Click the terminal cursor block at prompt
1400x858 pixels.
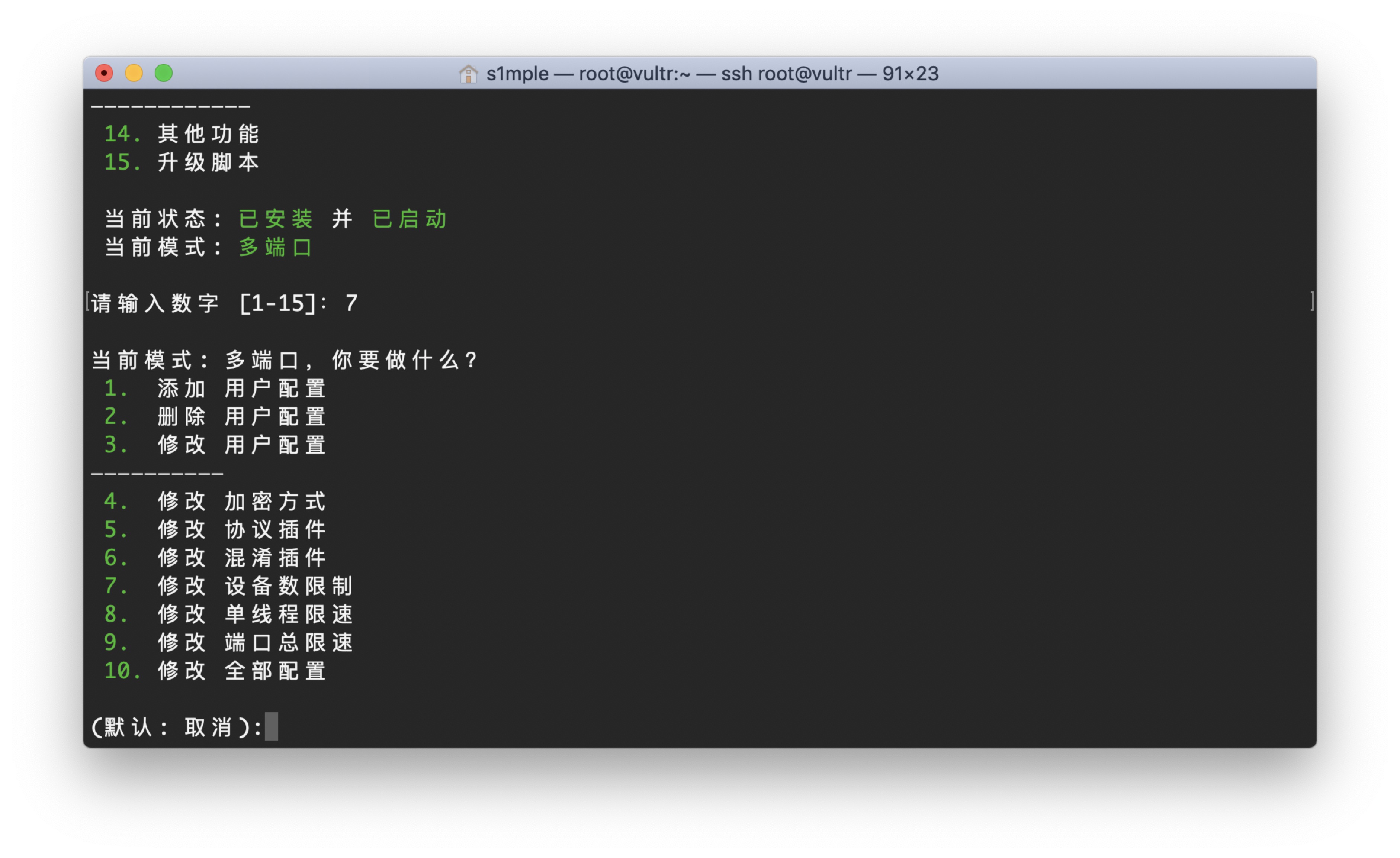click(x=272, y=726)
